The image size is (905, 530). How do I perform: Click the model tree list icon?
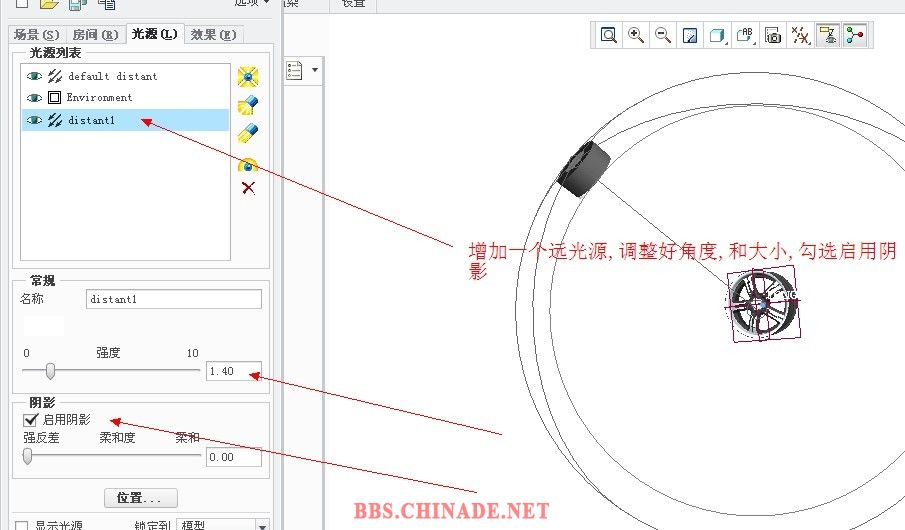[x=294, y=70]
